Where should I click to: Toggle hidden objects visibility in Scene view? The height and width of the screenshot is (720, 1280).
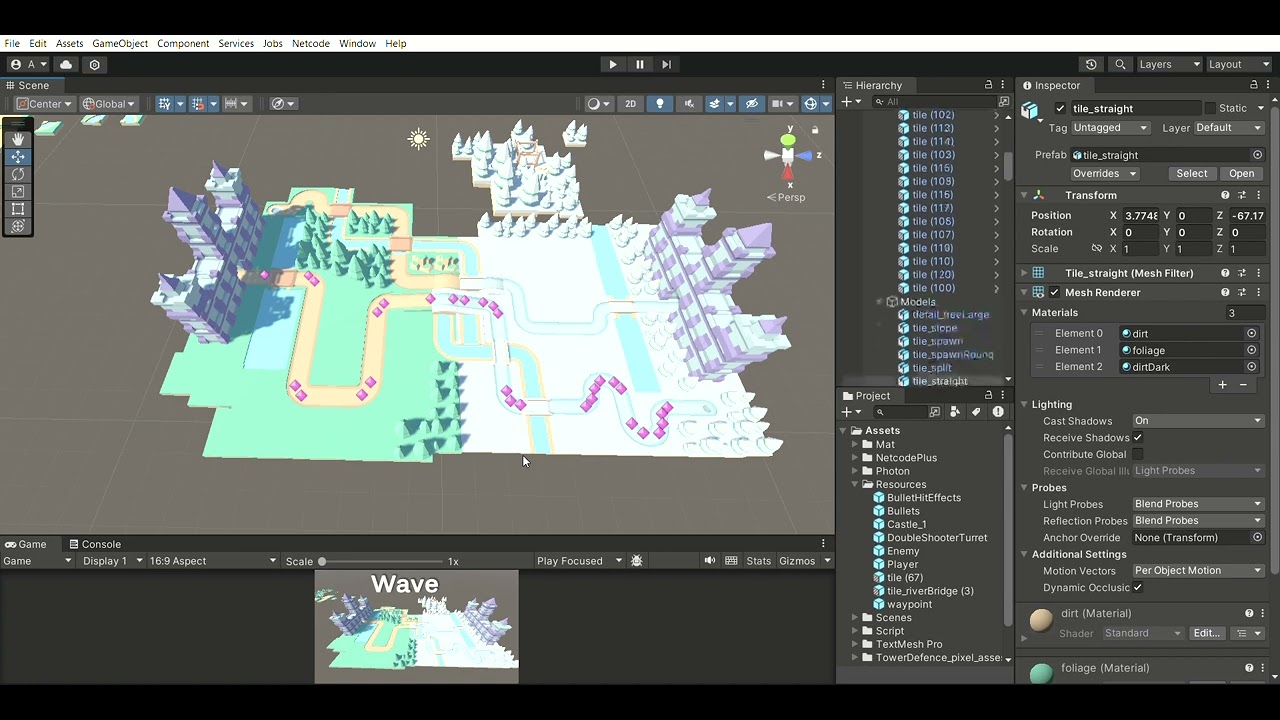pyautogui.click(x=752, y=103)
